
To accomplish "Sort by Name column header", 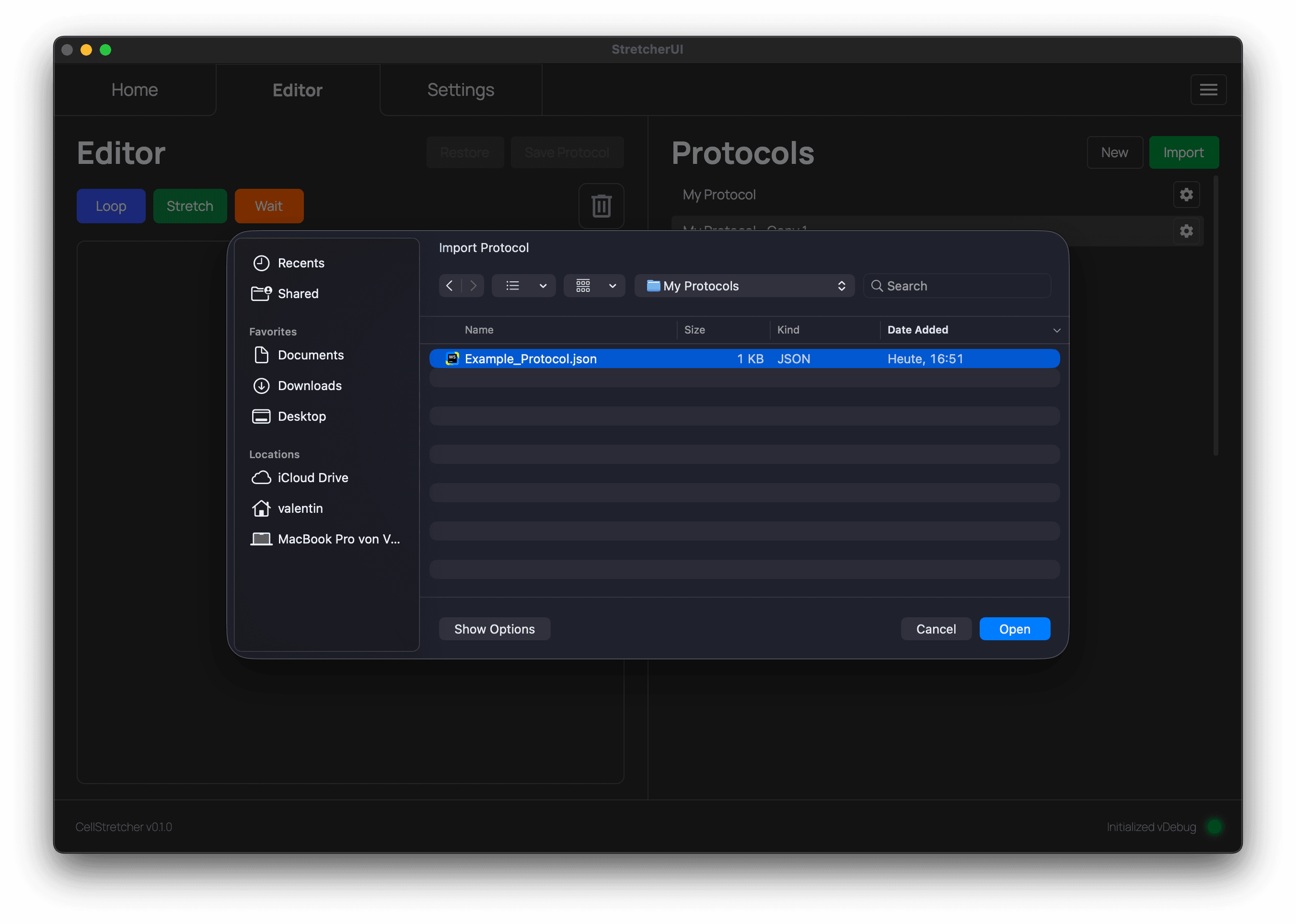I will (x=479, y=330).
